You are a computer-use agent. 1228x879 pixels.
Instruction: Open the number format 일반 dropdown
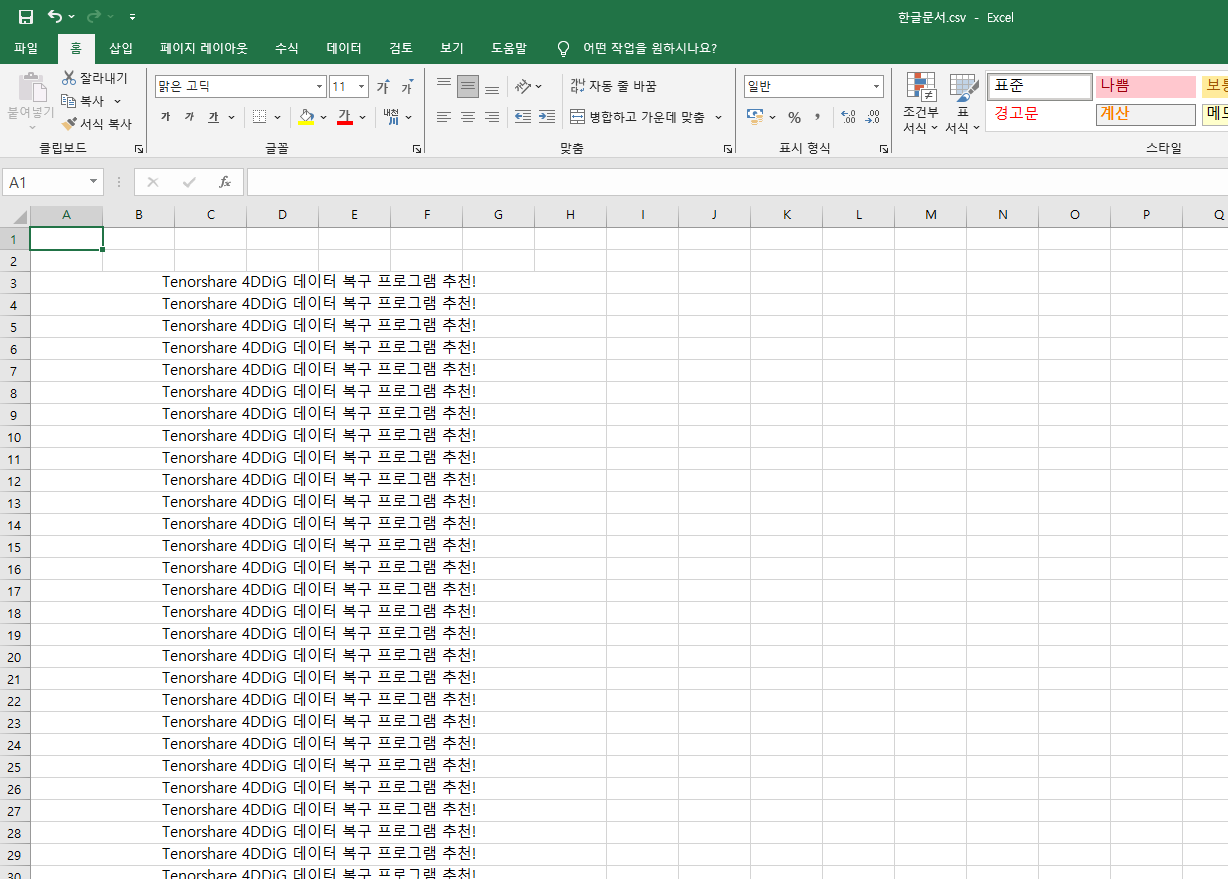coord(877,87)
